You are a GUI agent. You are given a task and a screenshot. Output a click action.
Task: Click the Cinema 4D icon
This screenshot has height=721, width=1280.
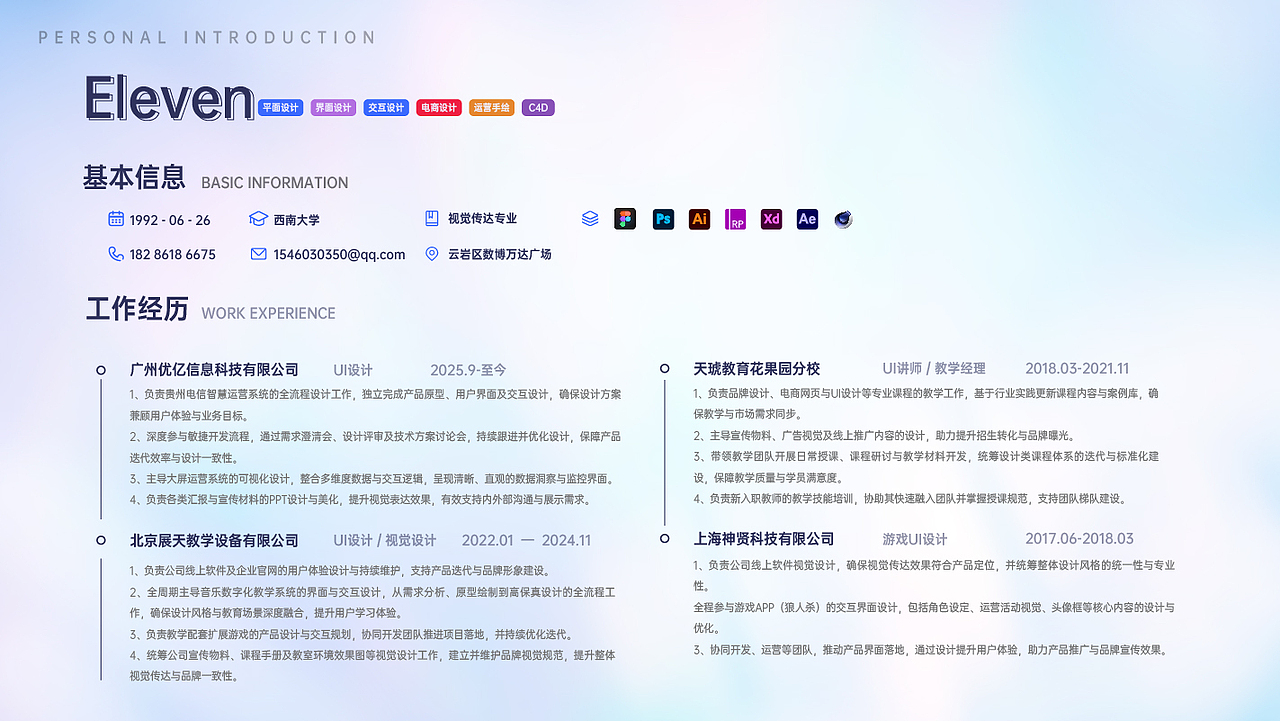[x=843, y=219]
